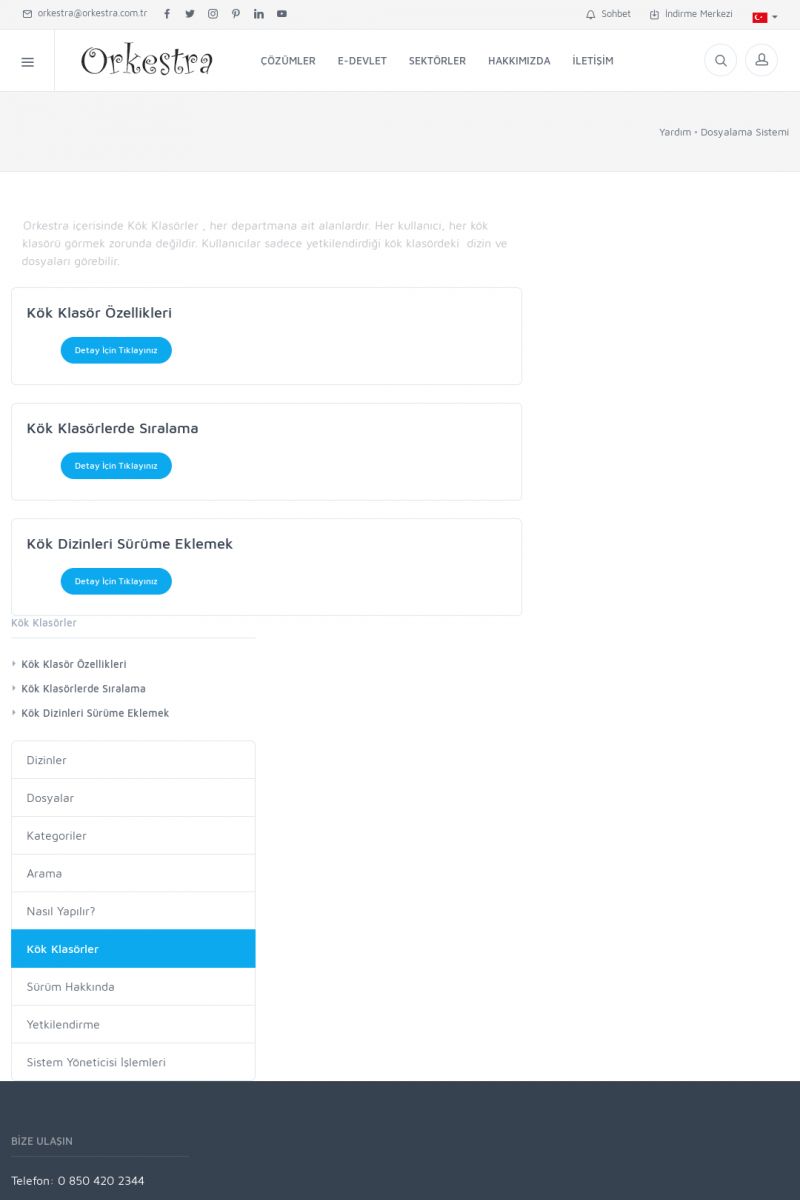The width and height of the screenshot is (800, 1200).
Task: Open the Twitter social icon
Action: click(190, 14)
